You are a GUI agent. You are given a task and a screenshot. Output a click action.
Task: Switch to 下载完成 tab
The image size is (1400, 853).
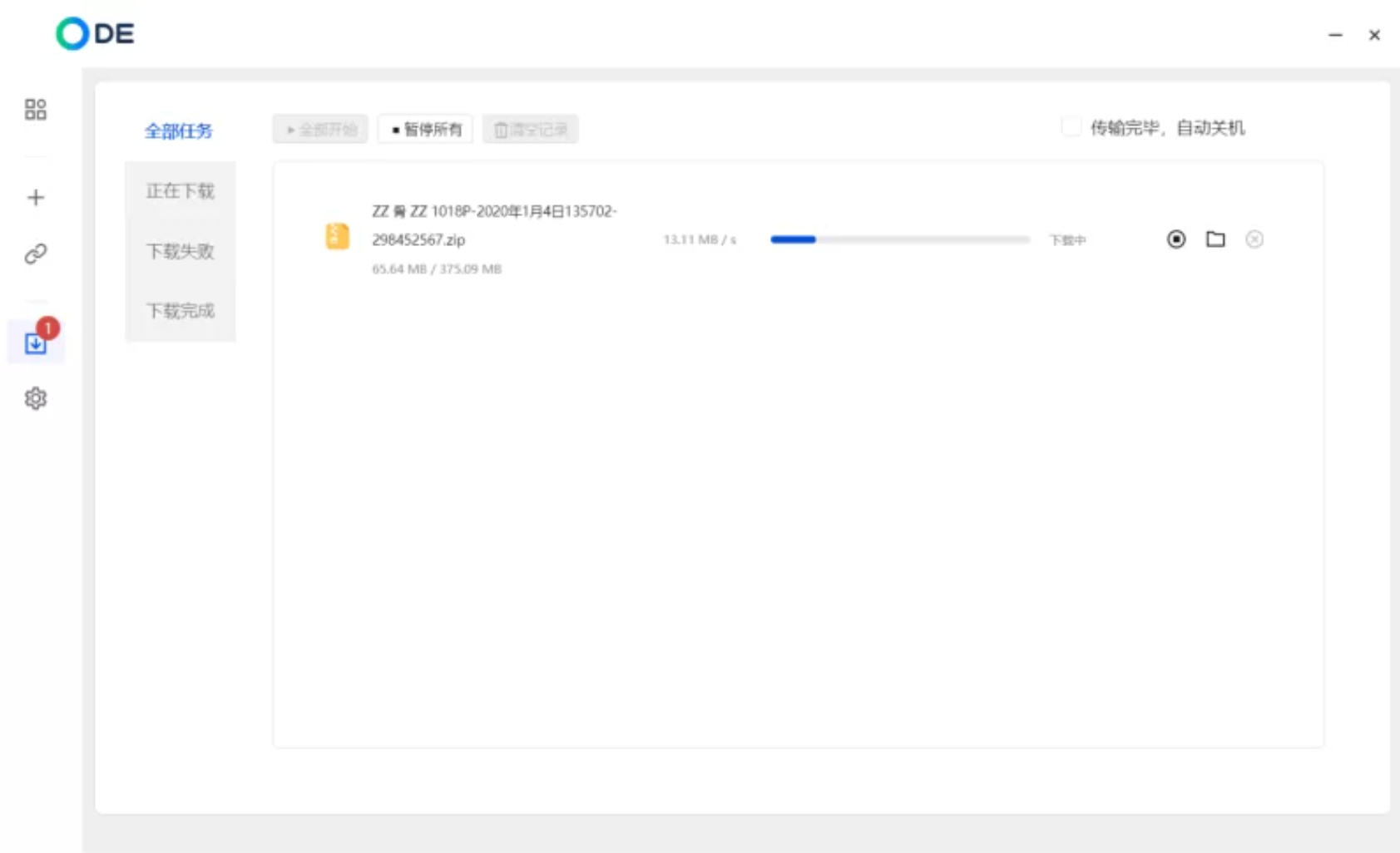click(181, 311)
